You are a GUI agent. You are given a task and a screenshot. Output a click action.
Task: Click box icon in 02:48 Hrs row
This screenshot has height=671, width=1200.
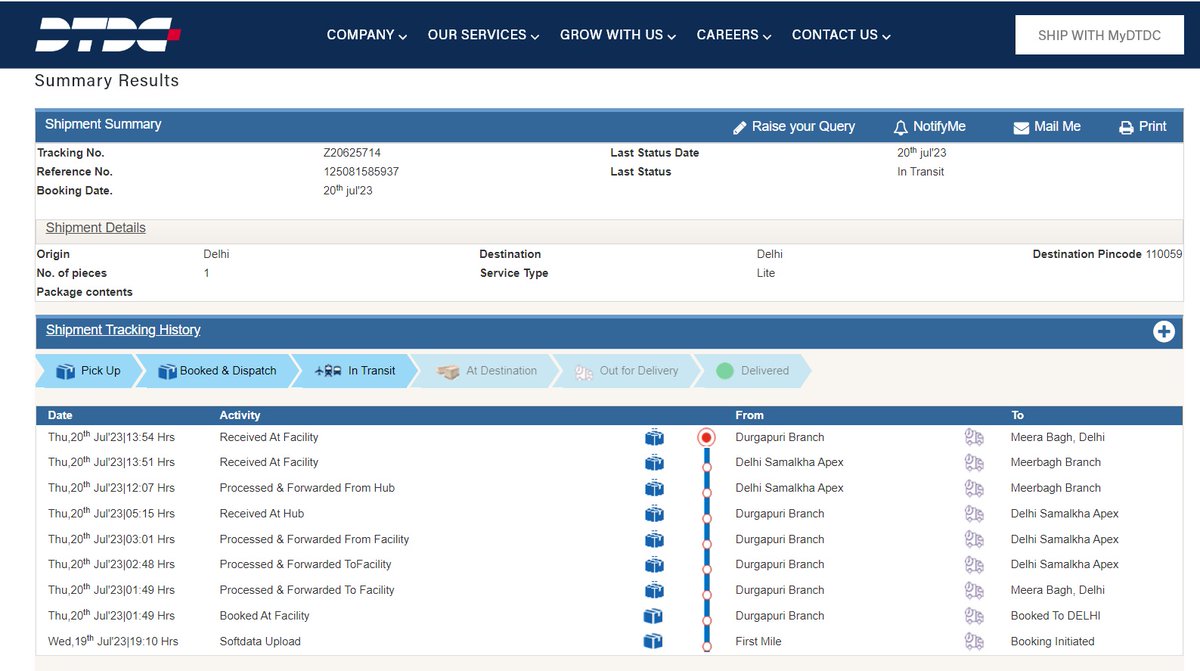coord(654,565)
